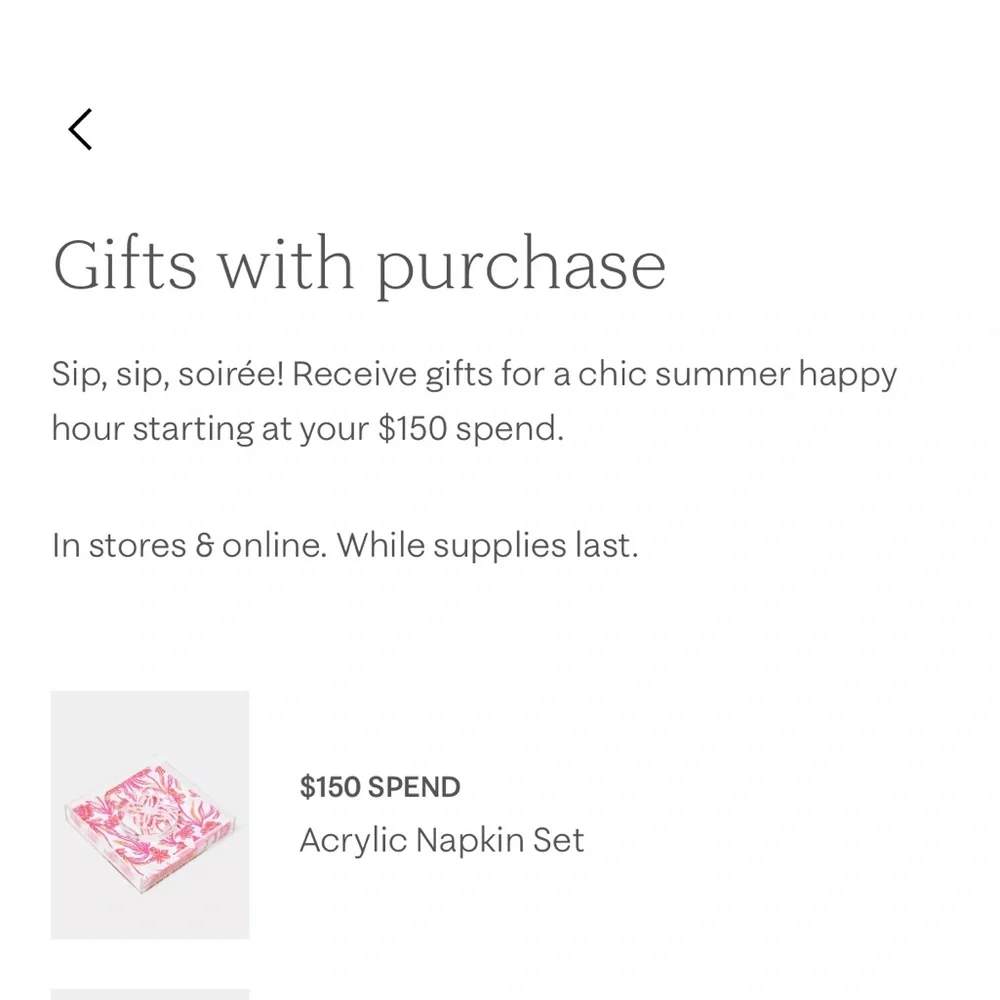
Task: Tap the "hour starting at your" text
Action: click(x=210, y=429)
